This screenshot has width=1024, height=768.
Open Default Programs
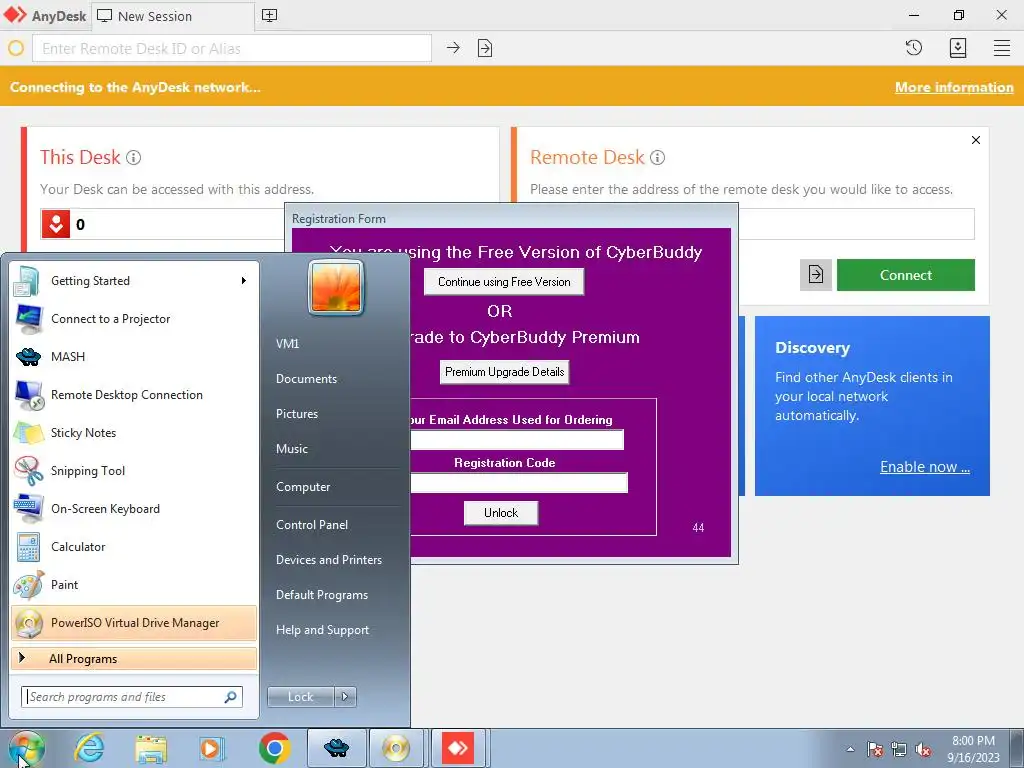(322, 595)
